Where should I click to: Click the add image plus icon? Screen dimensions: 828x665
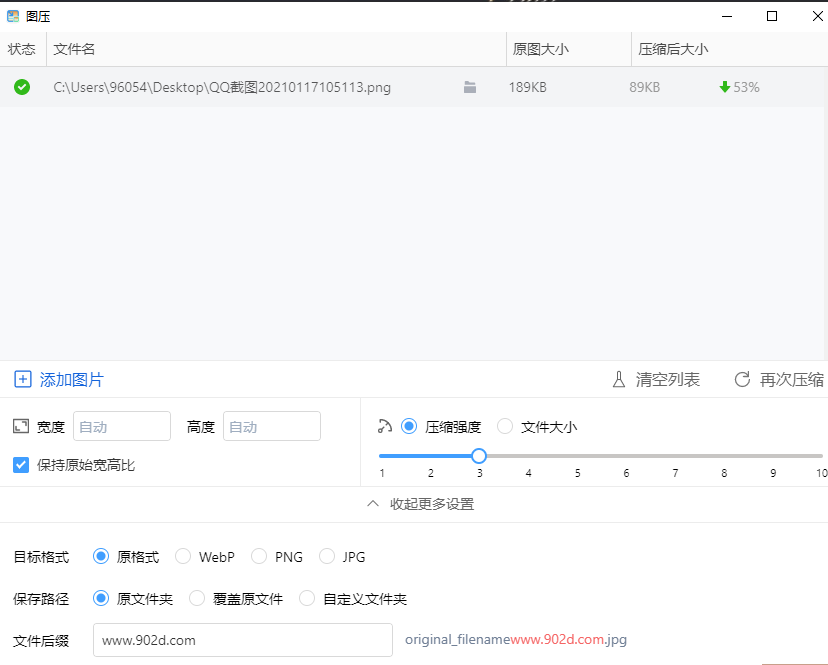[x=22, y=380]
